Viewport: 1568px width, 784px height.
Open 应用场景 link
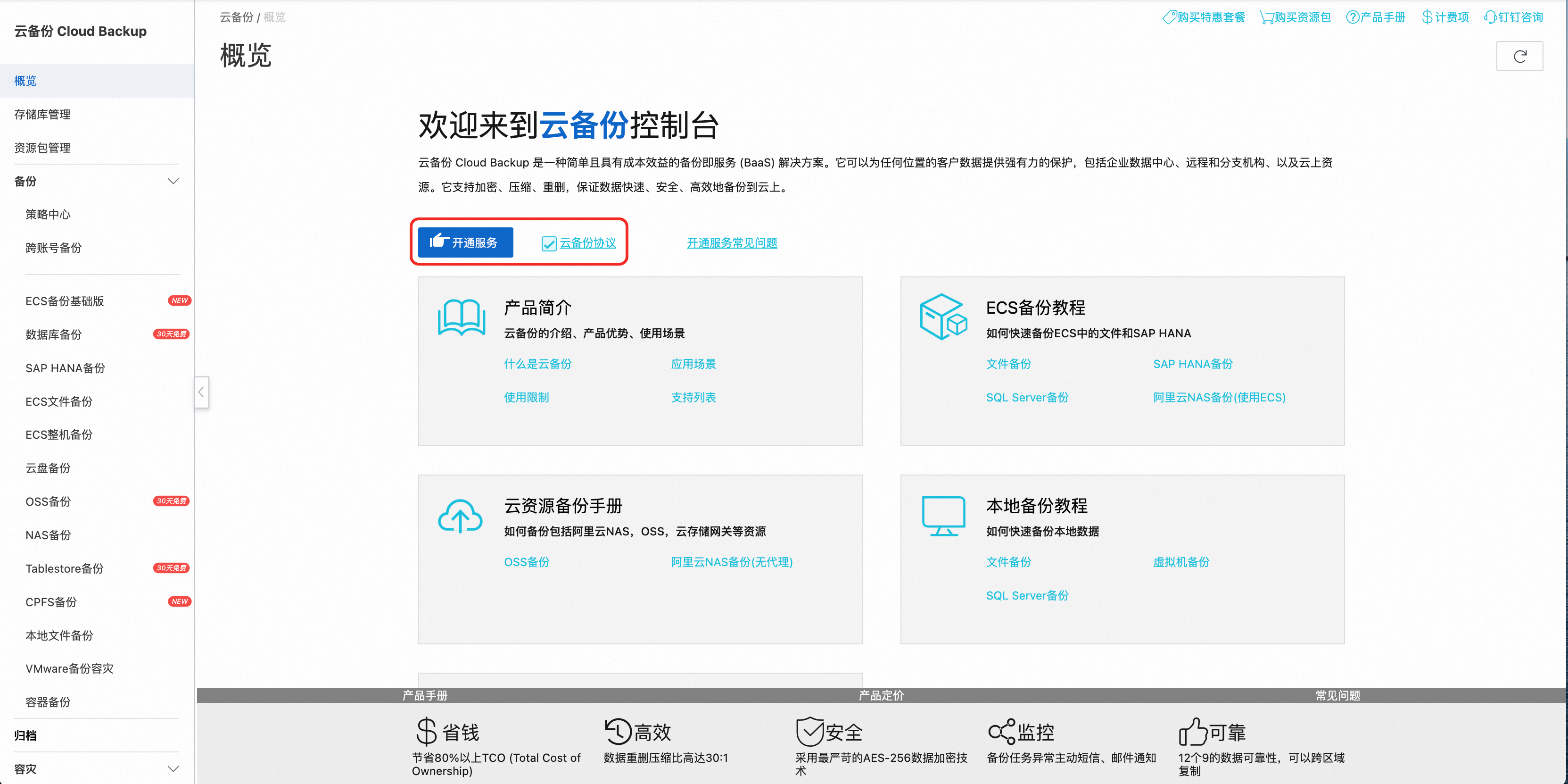[x=693, y=364]
